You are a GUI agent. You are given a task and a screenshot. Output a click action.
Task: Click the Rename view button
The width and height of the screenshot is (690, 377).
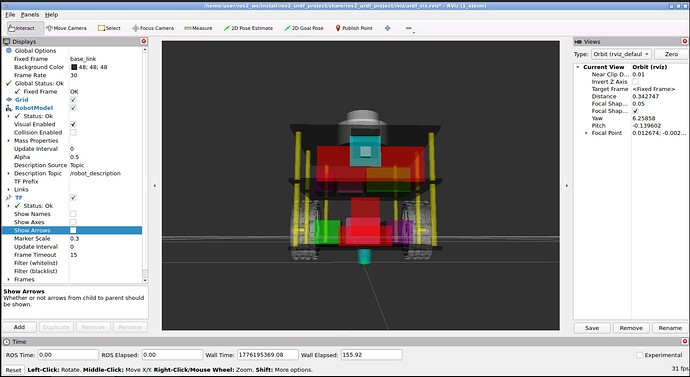(670, 328)
